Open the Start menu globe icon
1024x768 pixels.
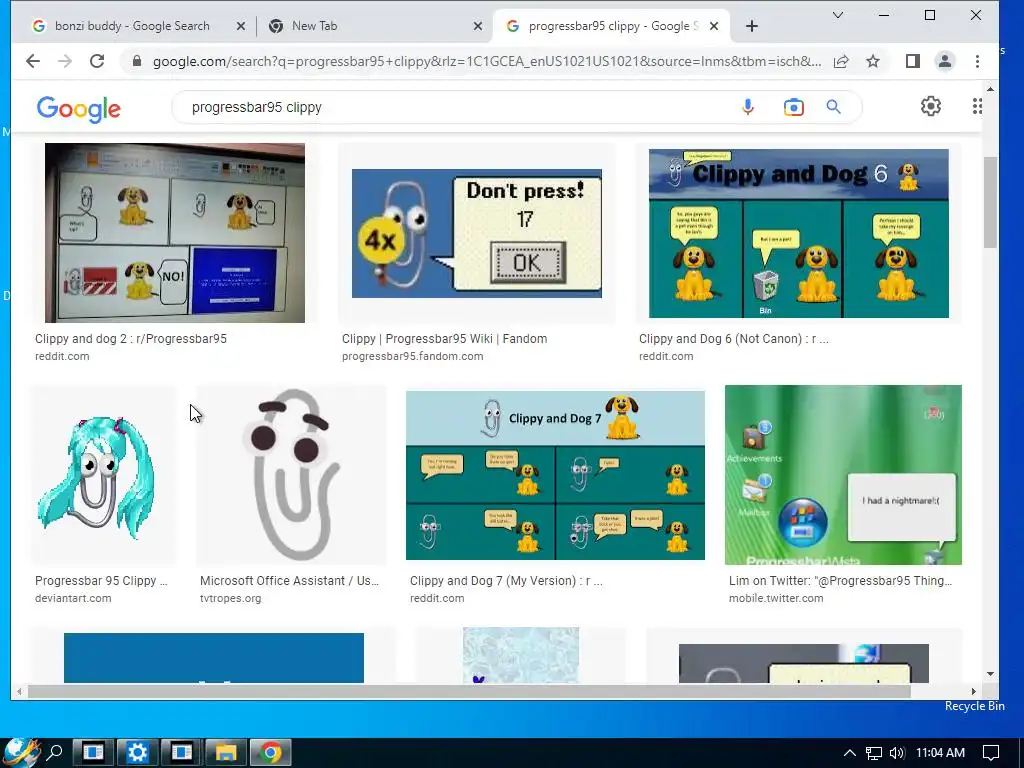click(x=22, y=752)
